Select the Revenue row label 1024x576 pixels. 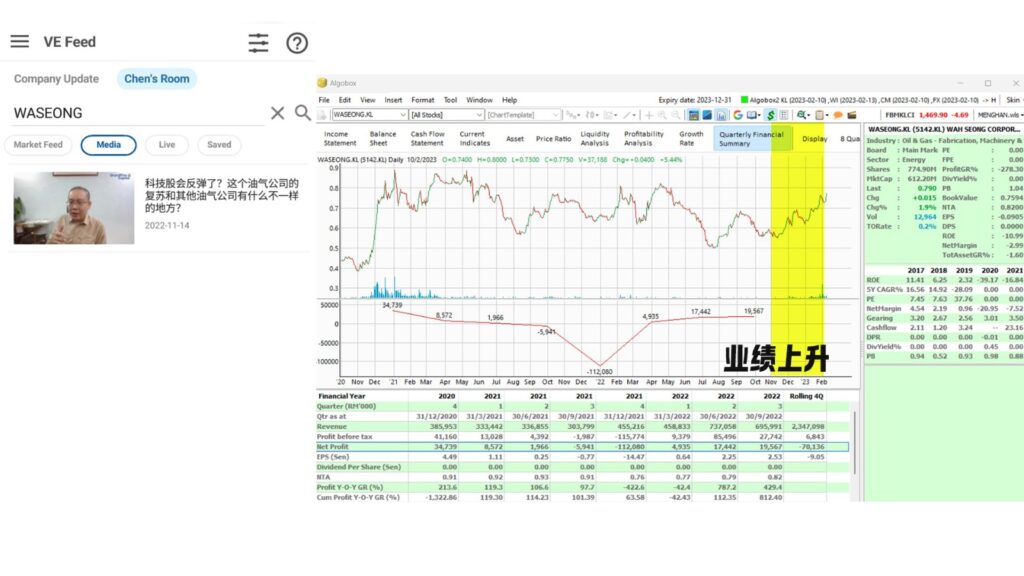(x=332, y=426)
